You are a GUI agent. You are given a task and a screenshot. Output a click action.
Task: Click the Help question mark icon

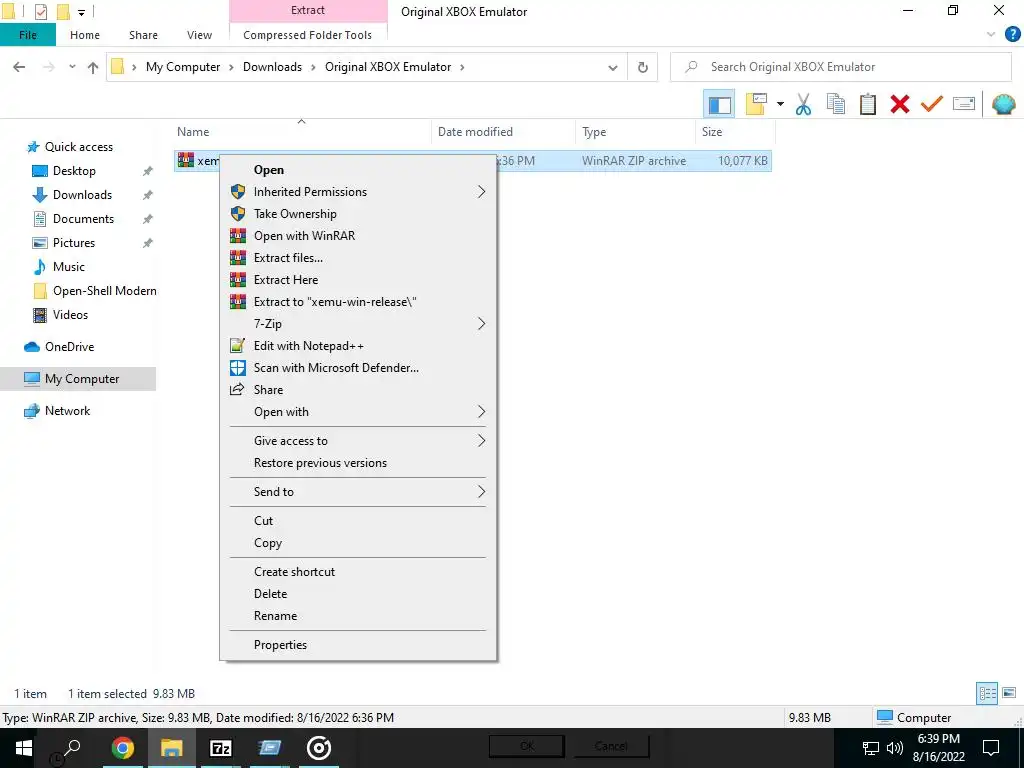point(1012,35)
